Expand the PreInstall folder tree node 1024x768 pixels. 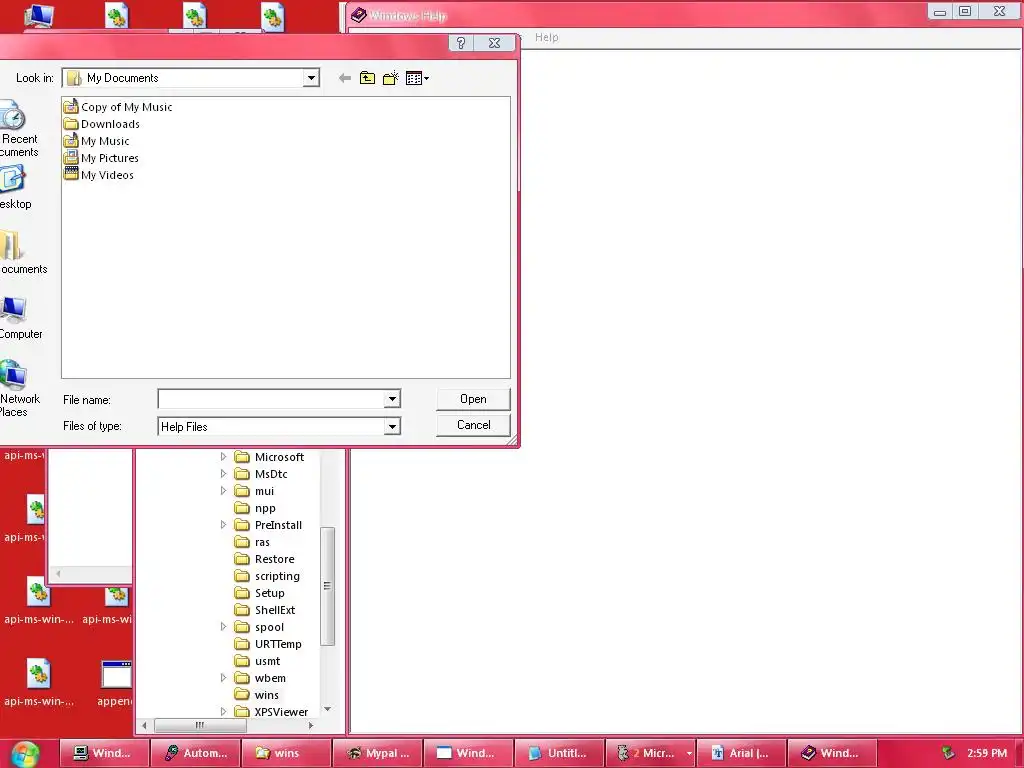223,524
